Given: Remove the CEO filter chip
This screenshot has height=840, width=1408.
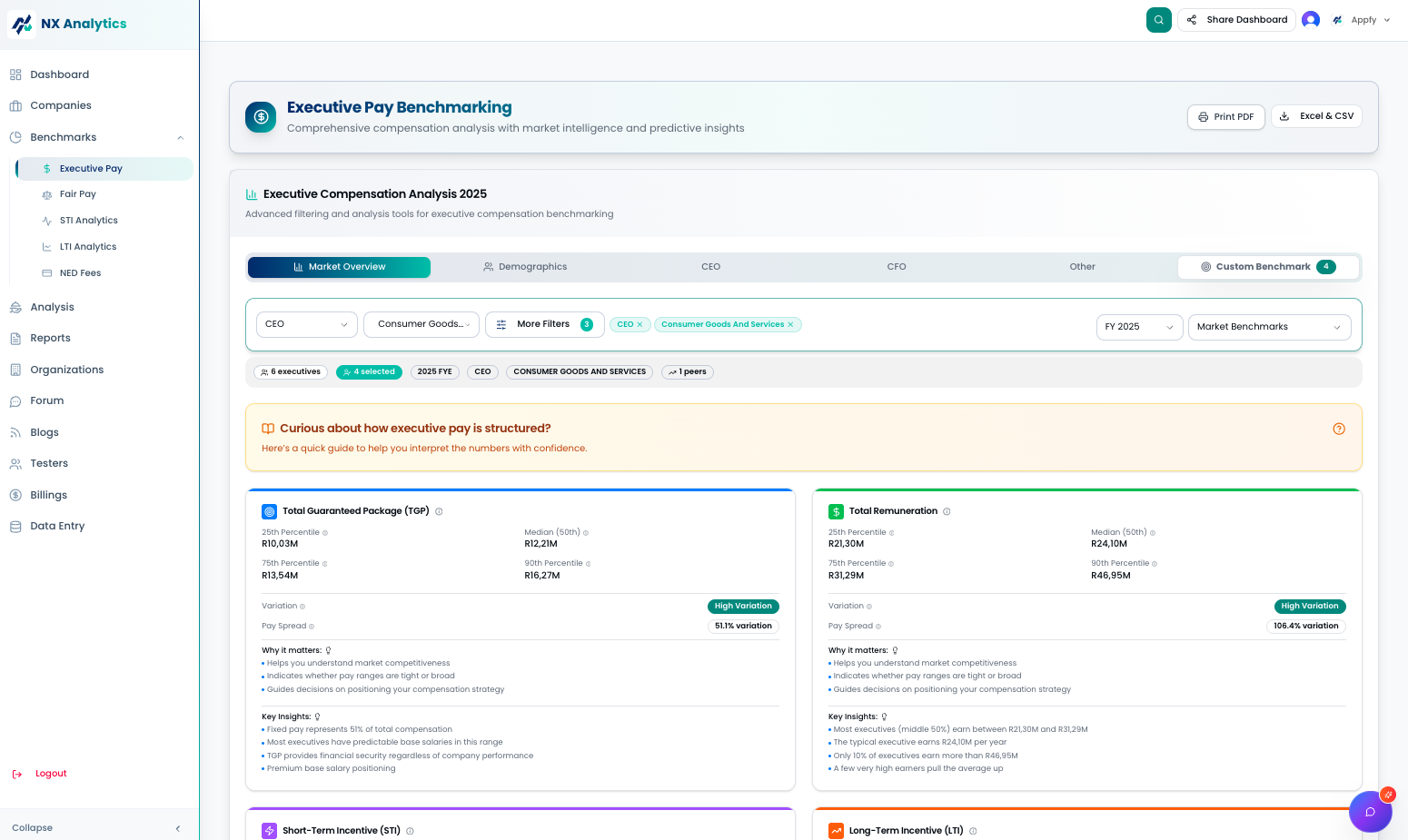Looking at the screenshot, I should point(640,324).
